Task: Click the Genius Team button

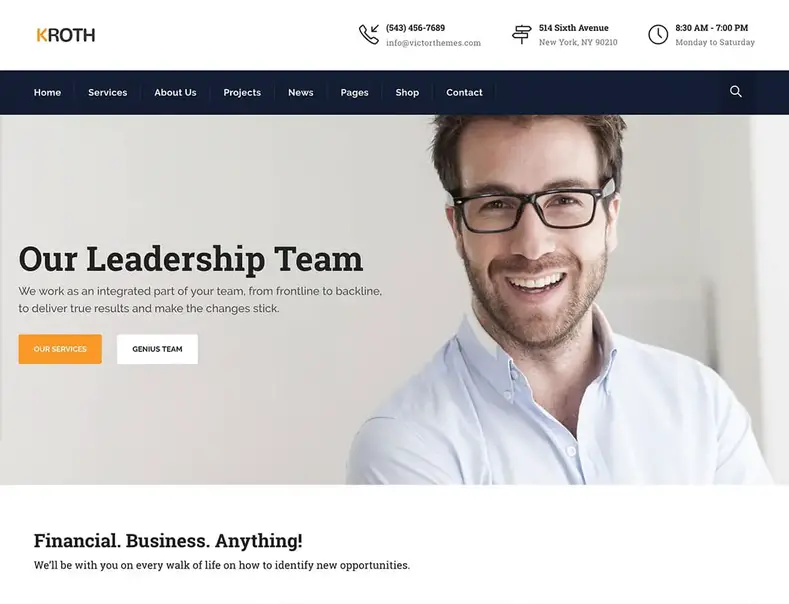Action: (157, 349)
